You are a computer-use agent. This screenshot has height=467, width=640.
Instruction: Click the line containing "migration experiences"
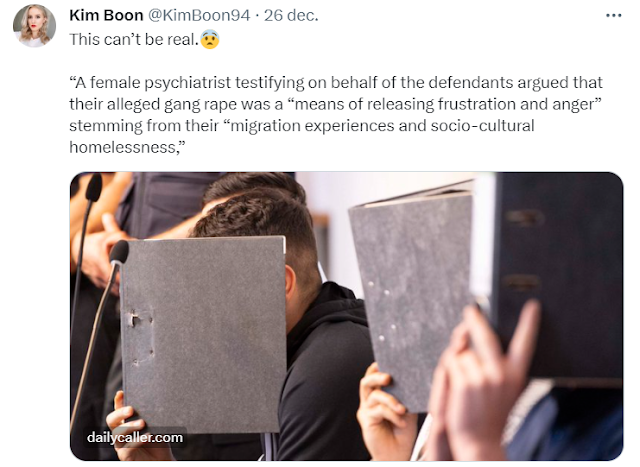[302, 126]
